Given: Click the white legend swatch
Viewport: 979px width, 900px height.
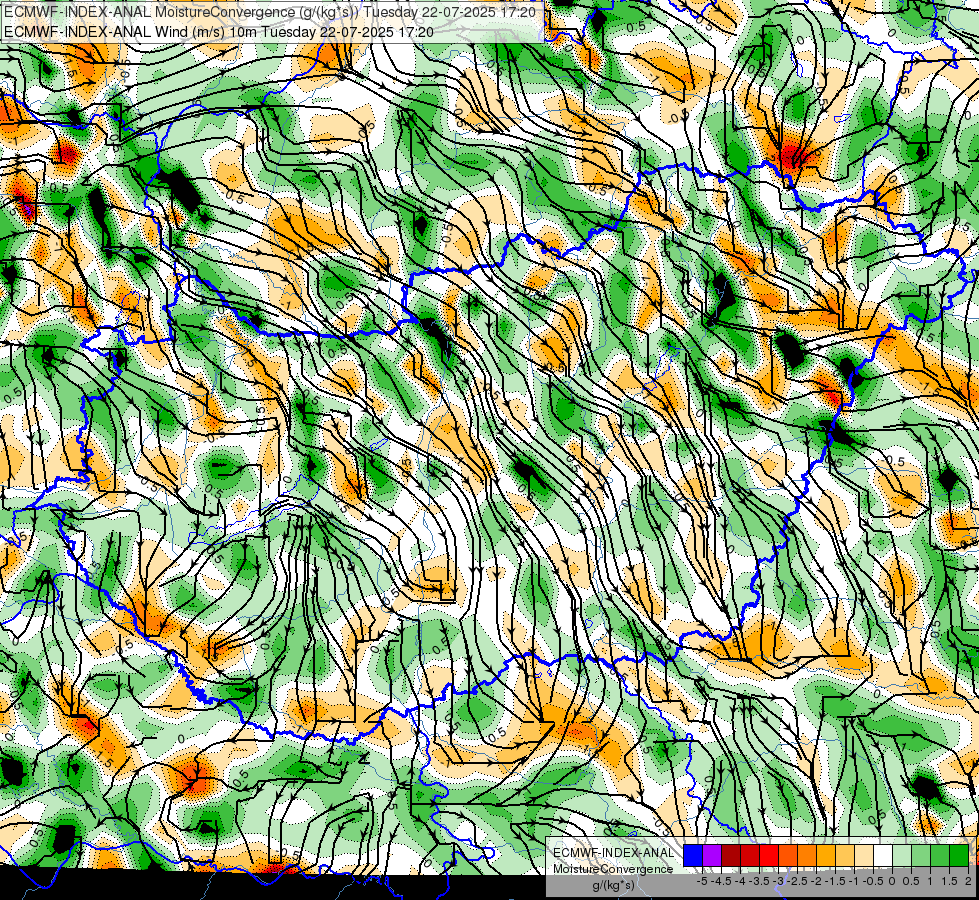Looking at the screenshot, I should 883,856.
